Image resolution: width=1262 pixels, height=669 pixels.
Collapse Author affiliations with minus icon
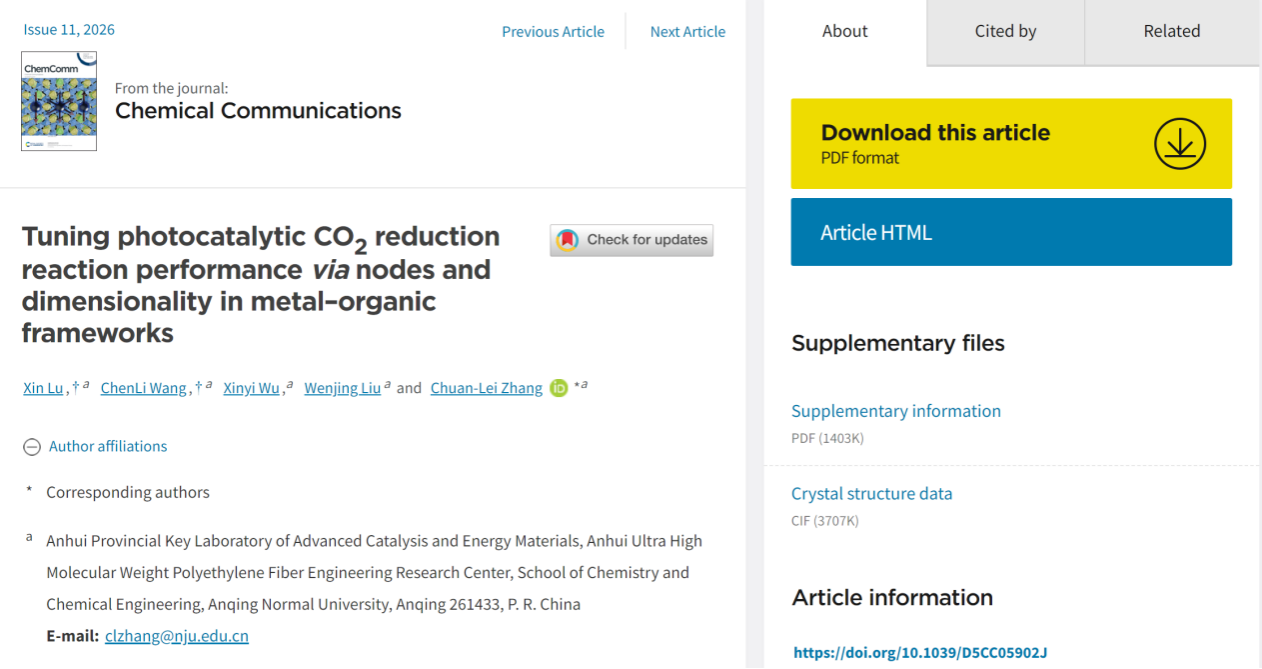(x=32, y=447)
